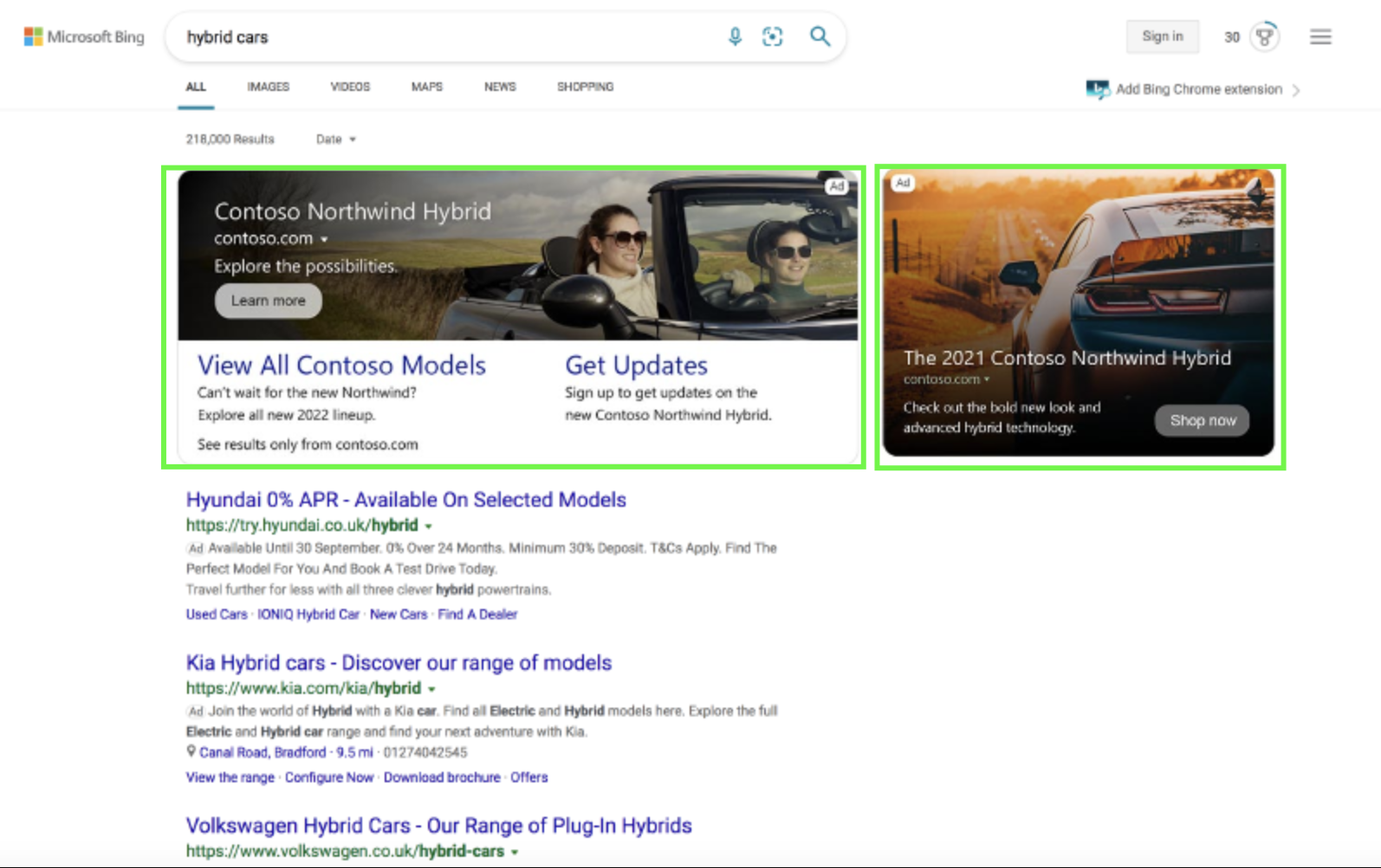Switch to the IMAGES tab
The height and width of the screenshot is (868, 1381).
click(268, 87)
